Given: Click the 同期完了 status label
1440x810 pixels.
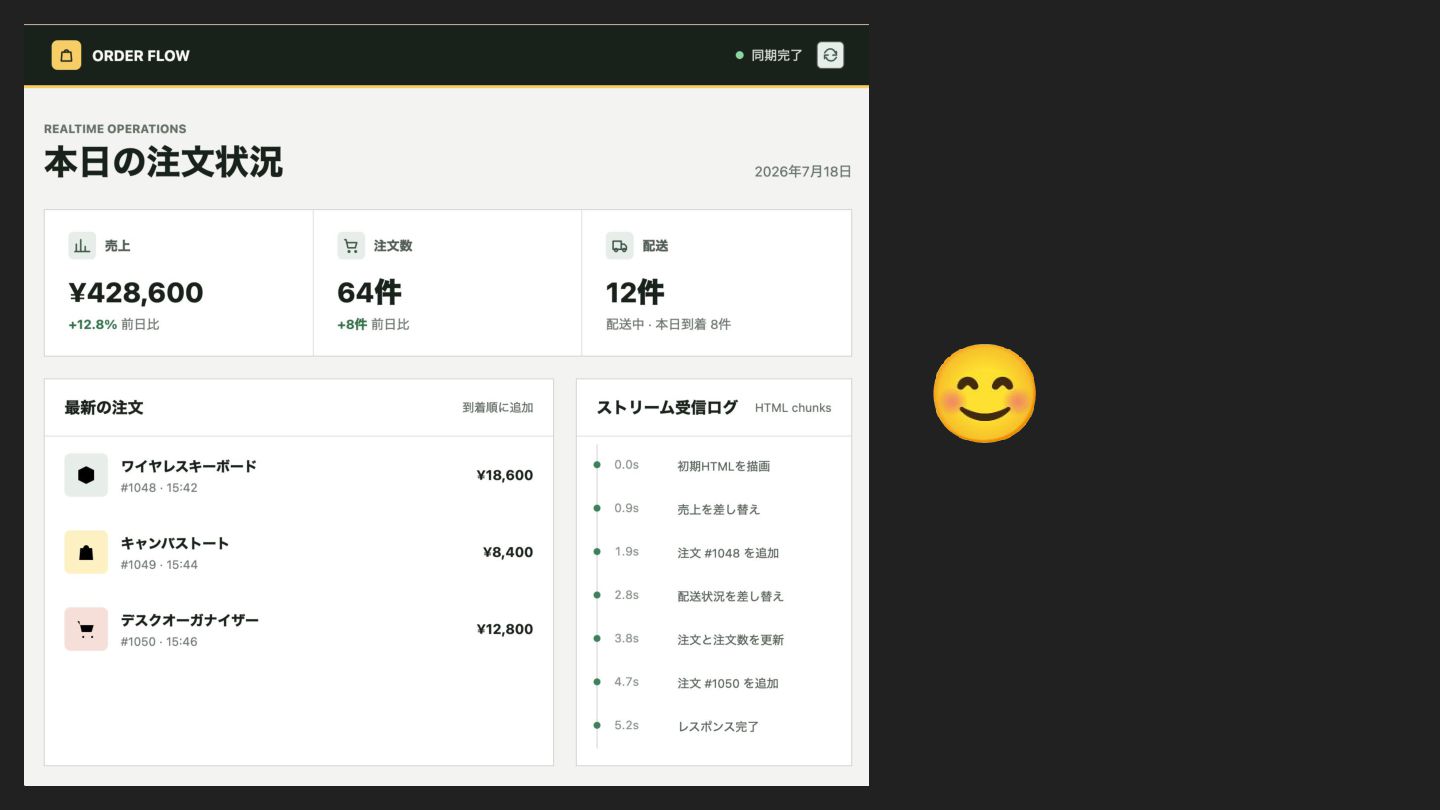Looking at the screenshot, I should pos(777,56).
